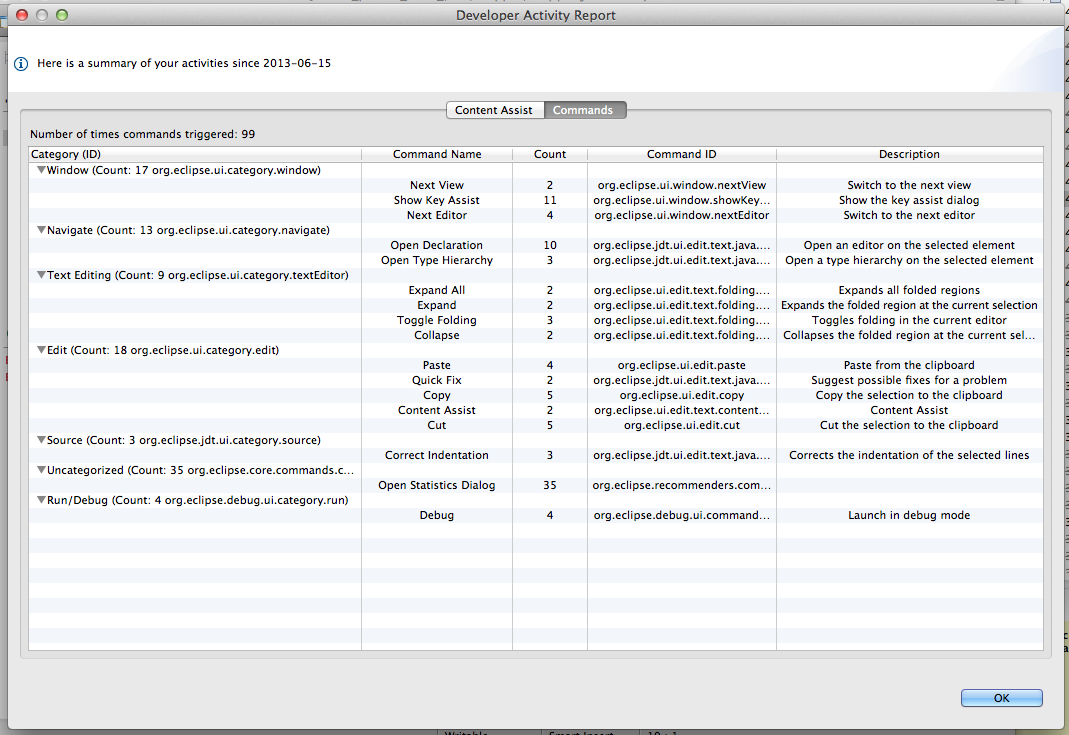Select the Open Declaration command row

(x=437, y=245)
